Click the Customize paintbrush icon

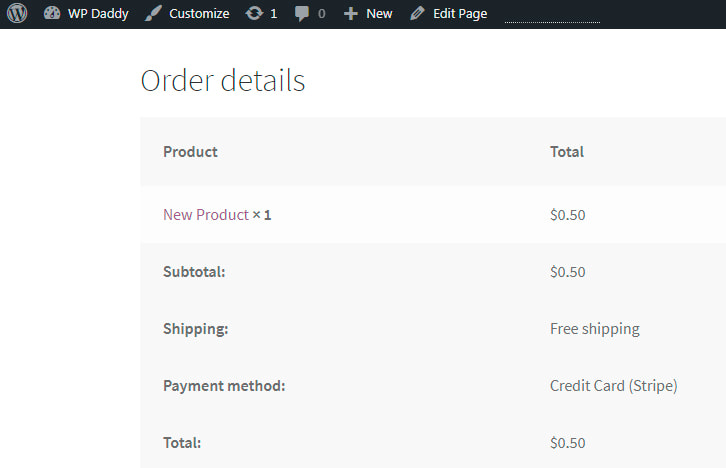tap(152, 14)
